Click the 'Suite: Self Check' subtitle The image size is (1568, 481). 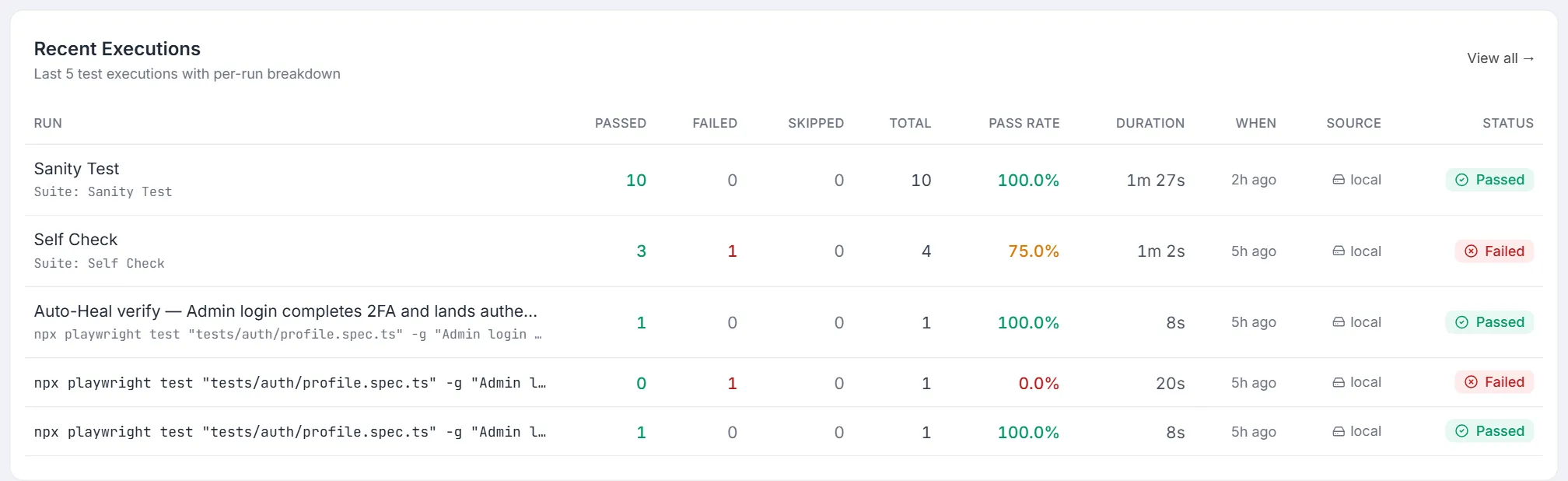click(99, 264)
